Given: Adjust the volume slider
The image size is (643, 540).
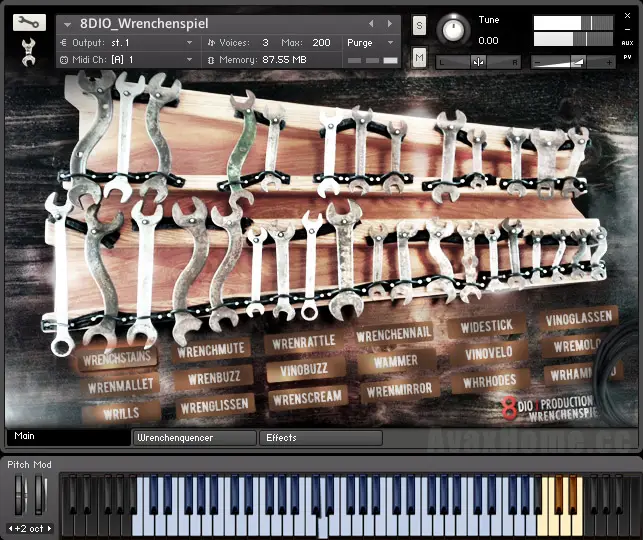Looking at the screenshot, I should (573, 62).
